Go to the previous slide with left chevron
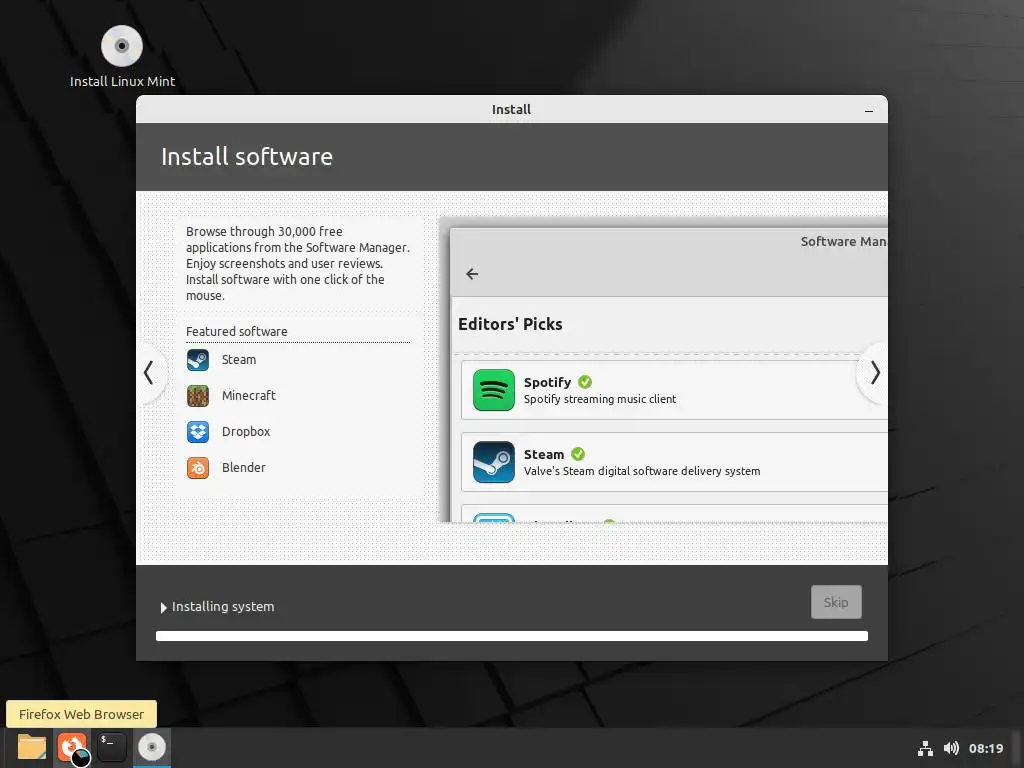The width and height of the screenshot is (1024, 768). [149, 373]
